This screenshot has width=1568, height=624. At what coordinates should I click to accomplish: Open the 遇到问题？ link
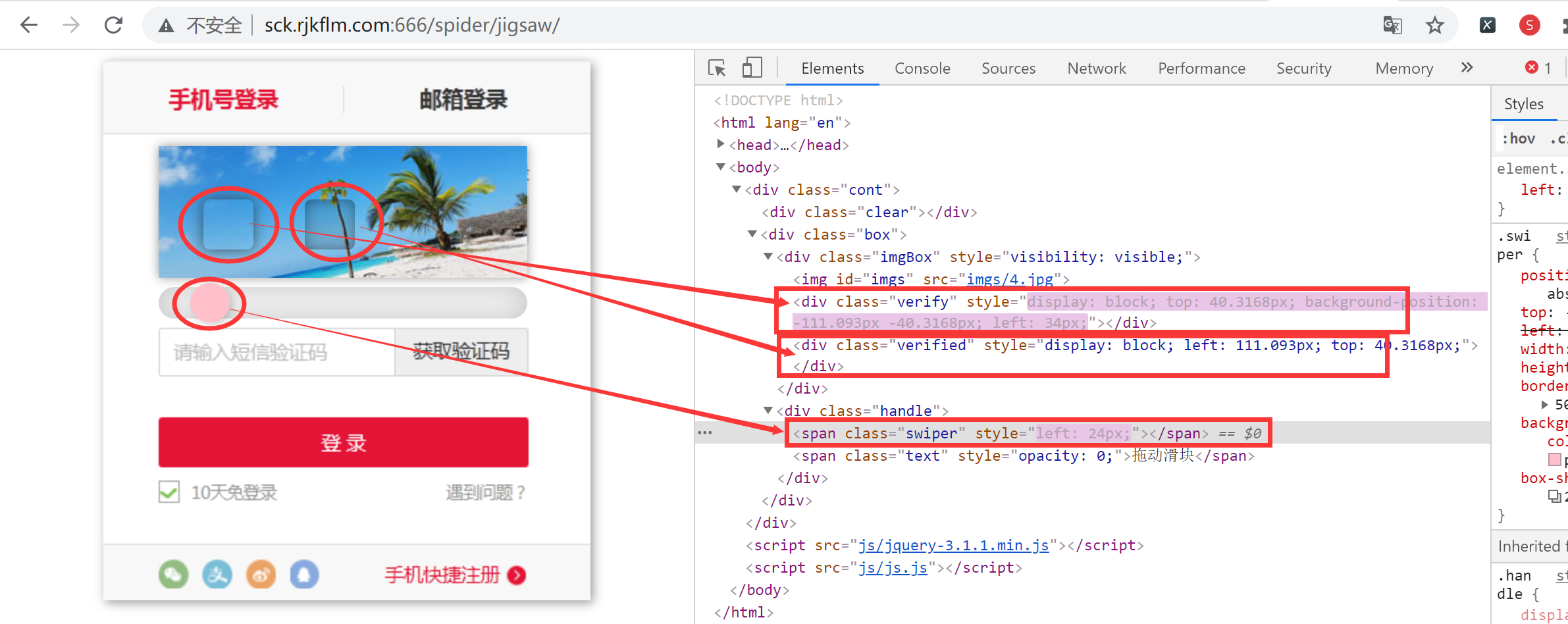[486, 492]
